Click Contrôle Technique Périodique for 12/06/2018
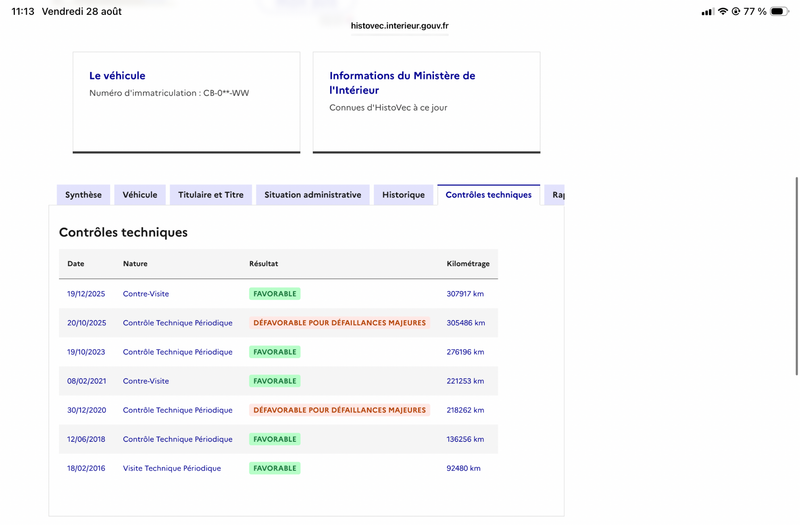This screenshot has width=800, height=525. [x=178, y=439]
